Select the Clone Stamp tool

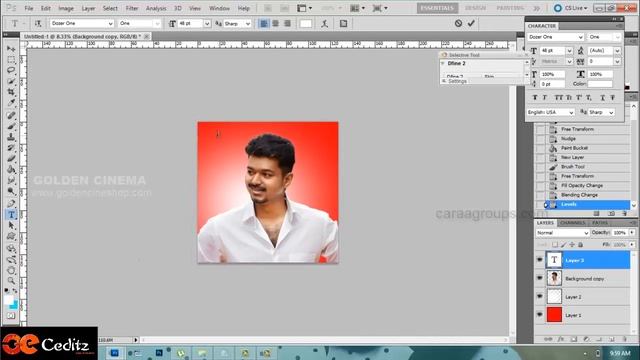coord(11,137)
